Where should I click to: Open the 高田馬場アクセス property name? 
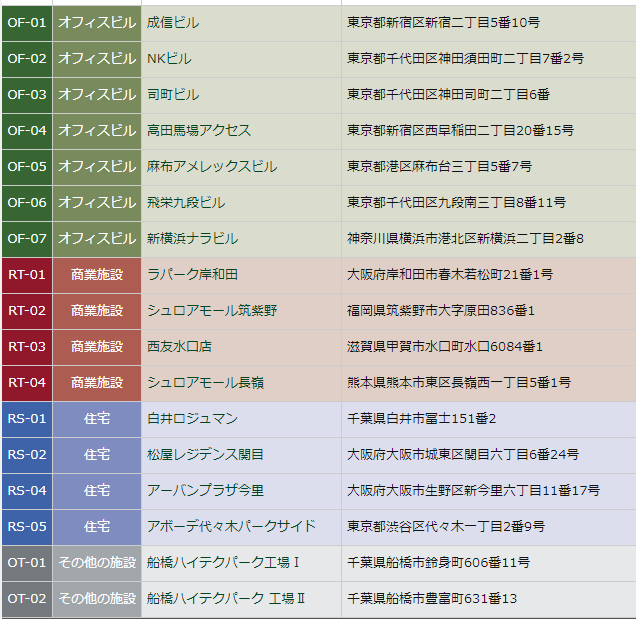[199, 131]
